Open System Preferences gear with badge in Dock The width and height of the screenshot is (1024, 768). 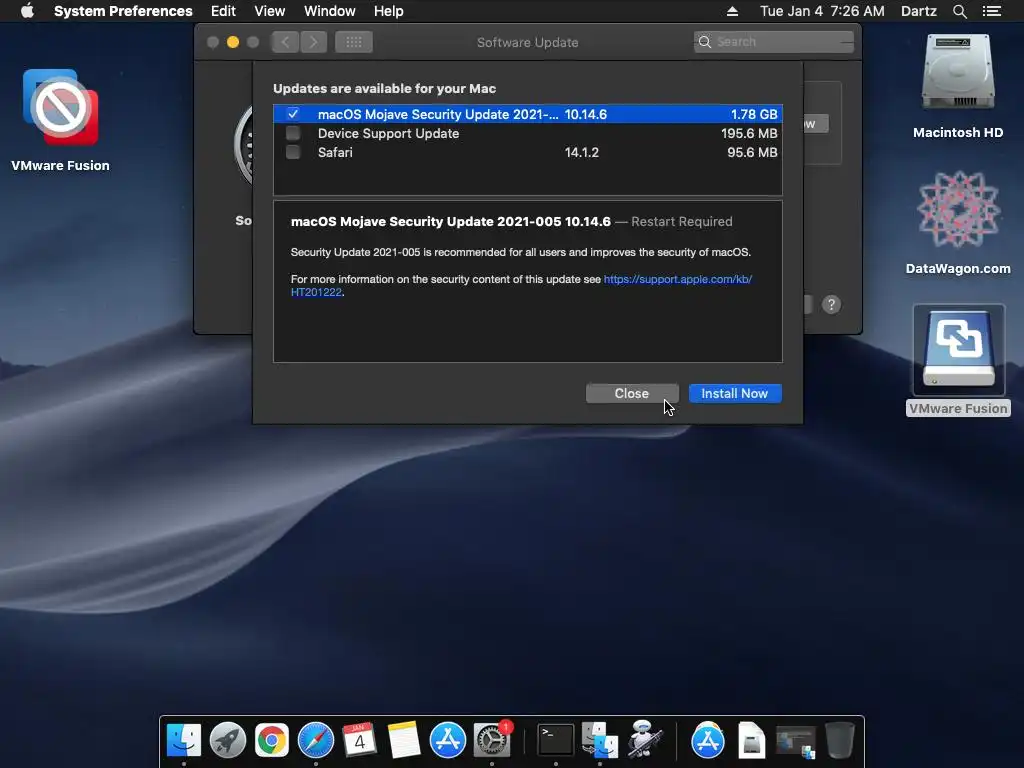click(x=492, y=740)
